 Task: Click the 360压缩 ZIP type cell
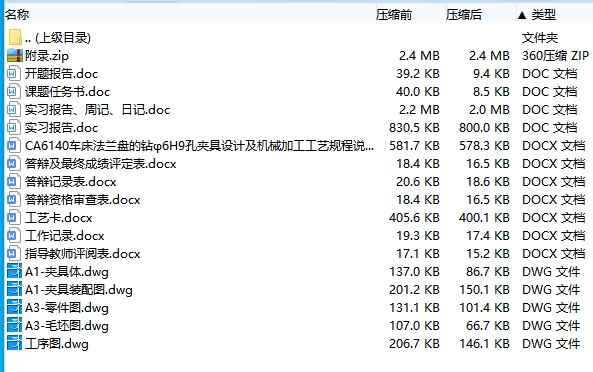coord(556,56)
